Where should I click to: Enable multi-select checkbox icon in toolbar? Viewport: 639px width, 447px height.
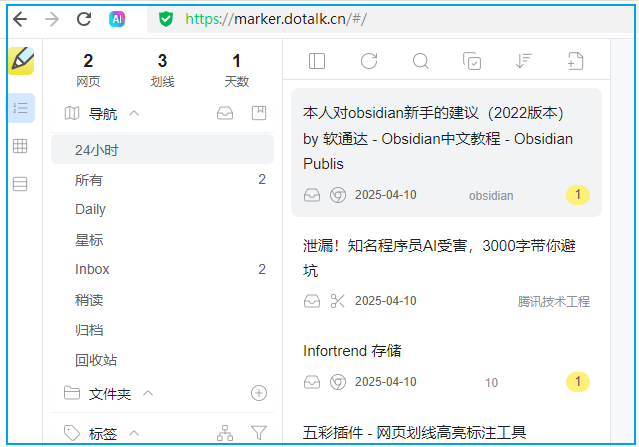coord(472,61)
